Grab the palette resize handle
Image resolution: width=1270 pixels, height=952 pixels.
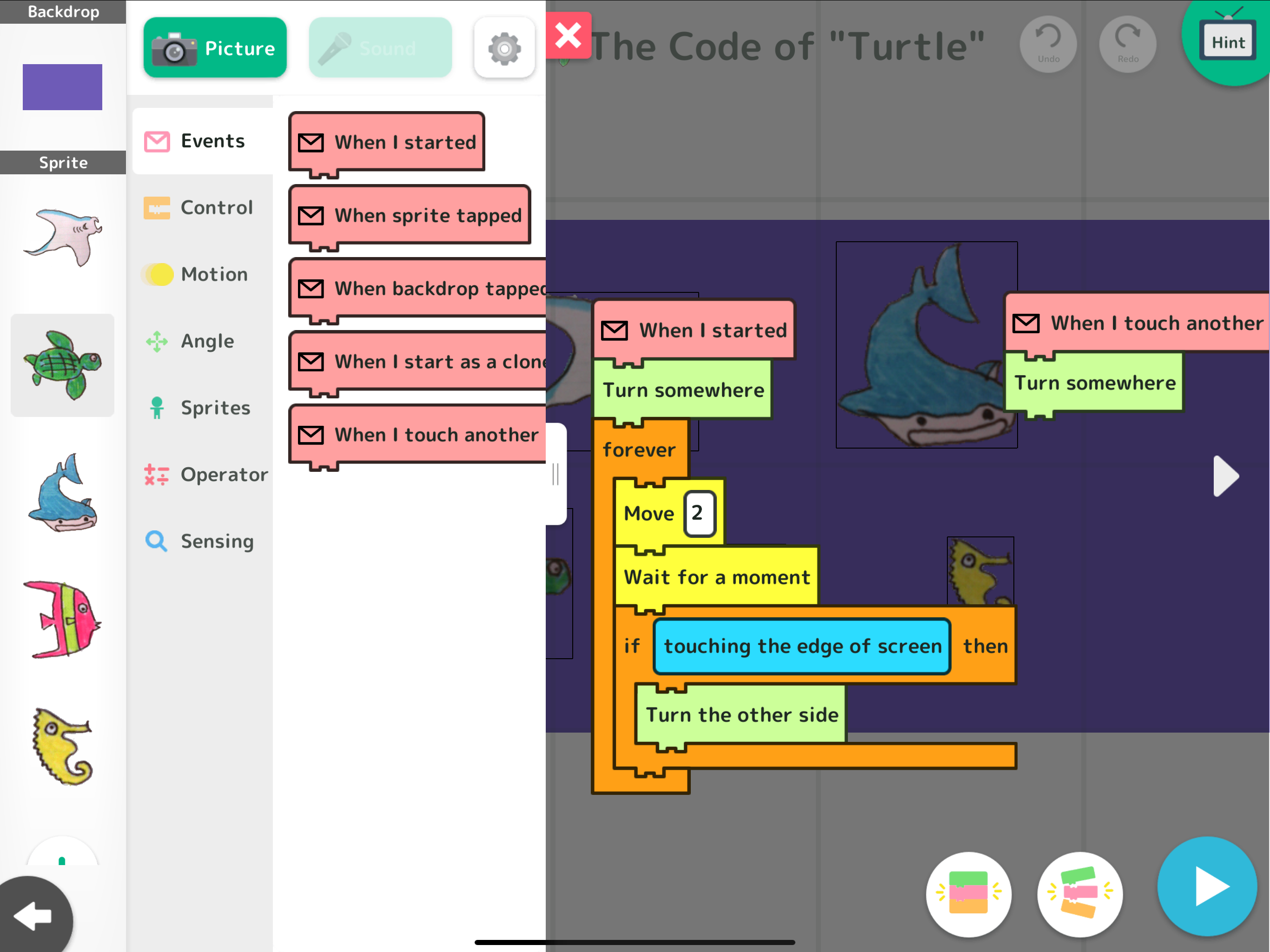(x=555, y=474)
